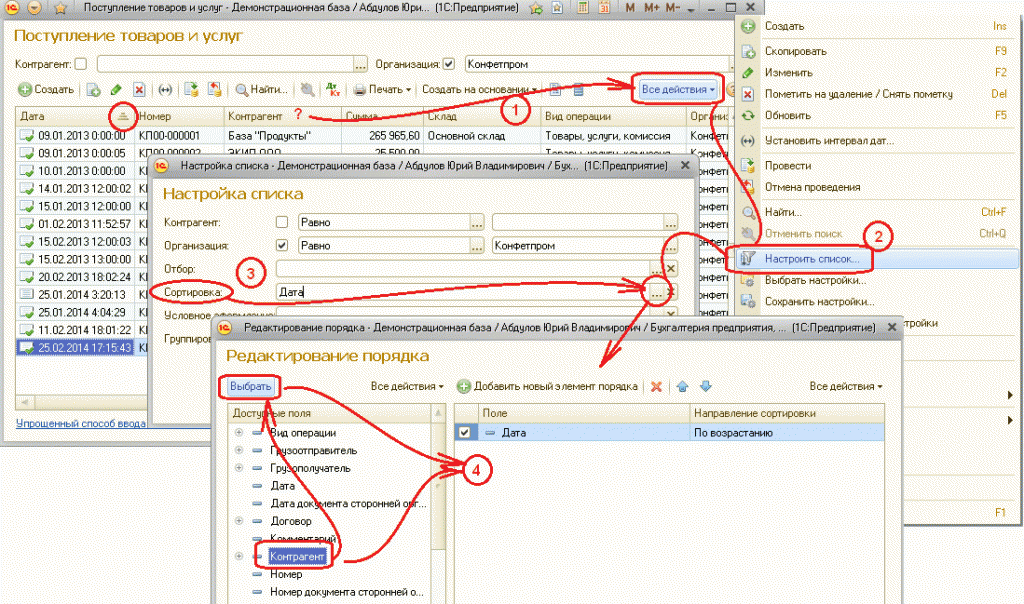
Task: Uncheck the Организация checkbox in main form
Action: tap(449, 64)
